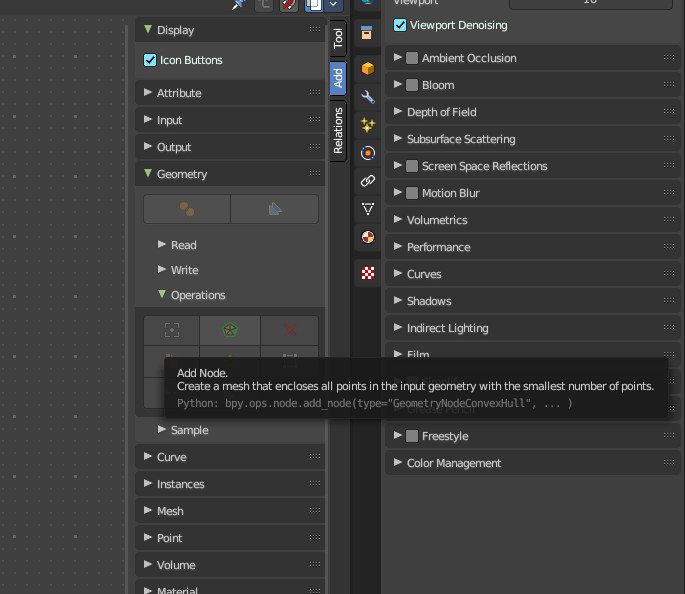Open the Particles properties tab
Screen dimensions: 685x594
[x=368, y=125]
